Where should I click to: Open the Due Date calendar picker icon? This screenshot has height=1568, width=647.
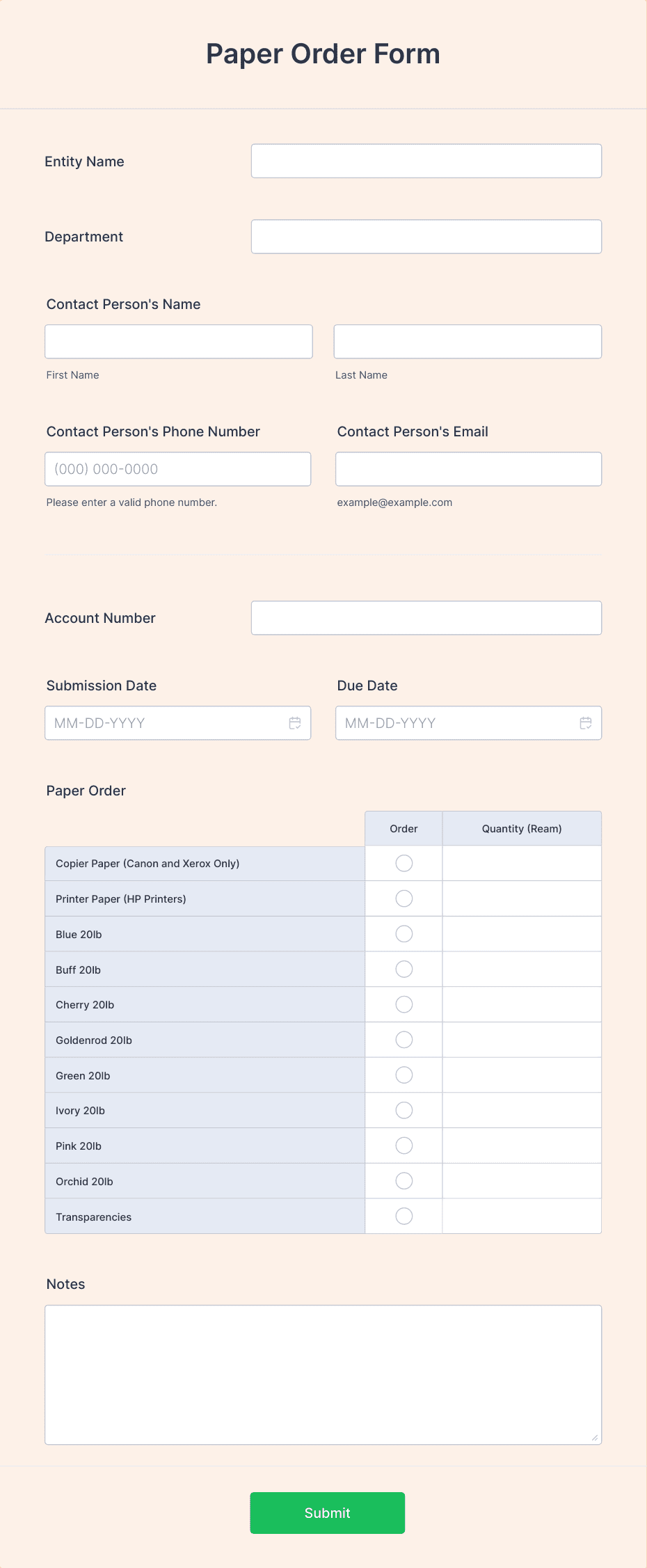coord(586,723)
